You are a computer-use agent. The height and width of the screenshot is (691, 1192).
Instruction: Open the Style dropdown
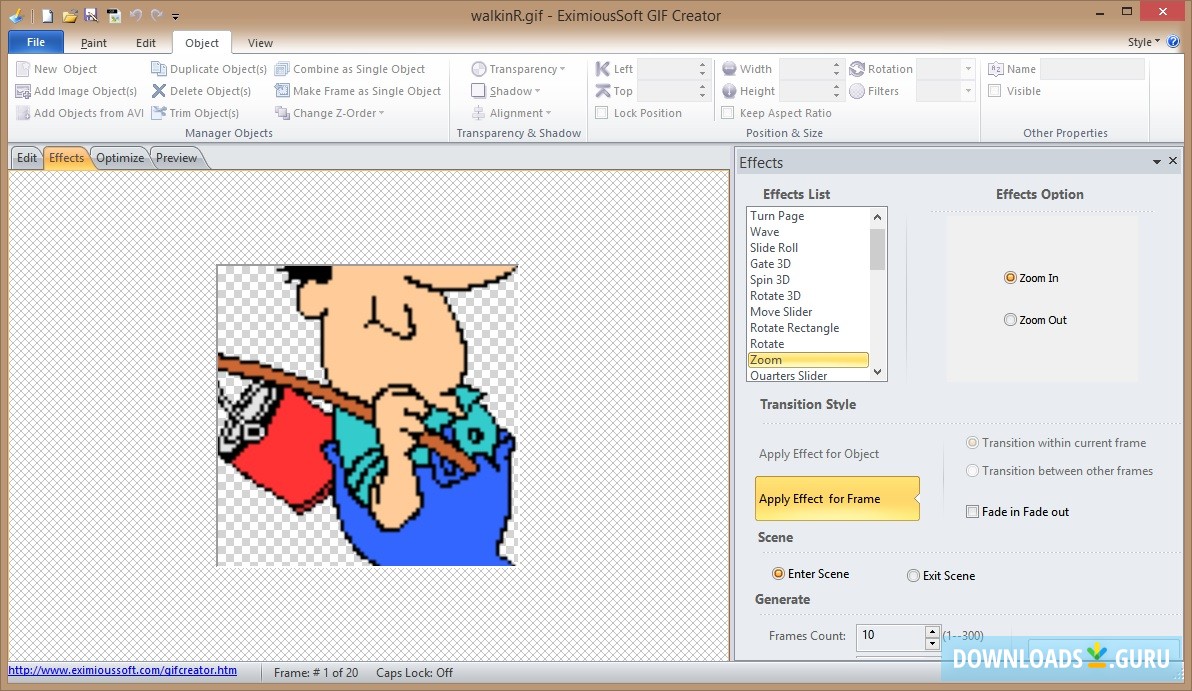point(1143,43)
